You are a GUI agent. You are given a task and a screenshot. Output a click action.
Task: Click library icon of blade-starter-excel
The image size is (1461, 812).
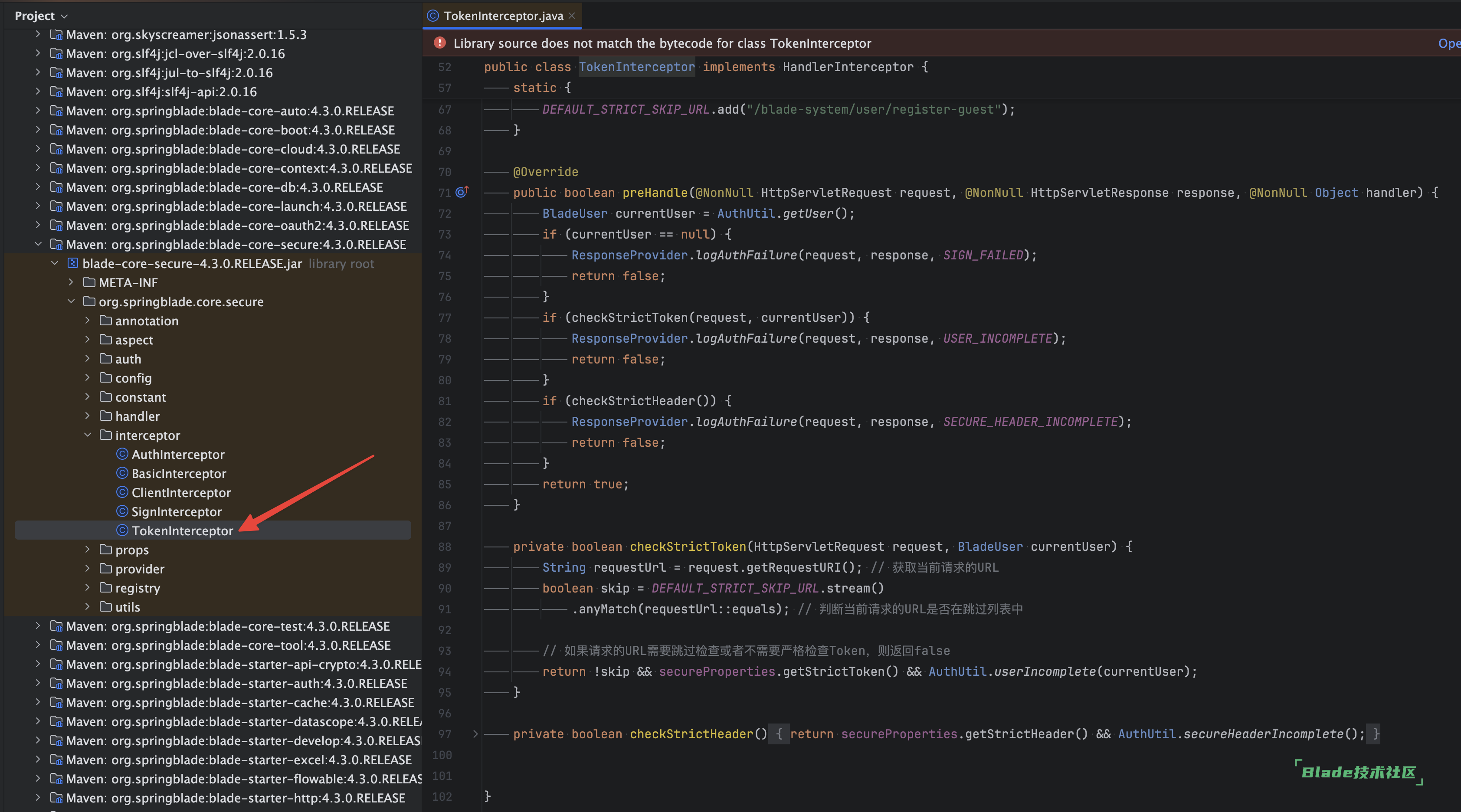pyautogui.click(x=56, y=760)
